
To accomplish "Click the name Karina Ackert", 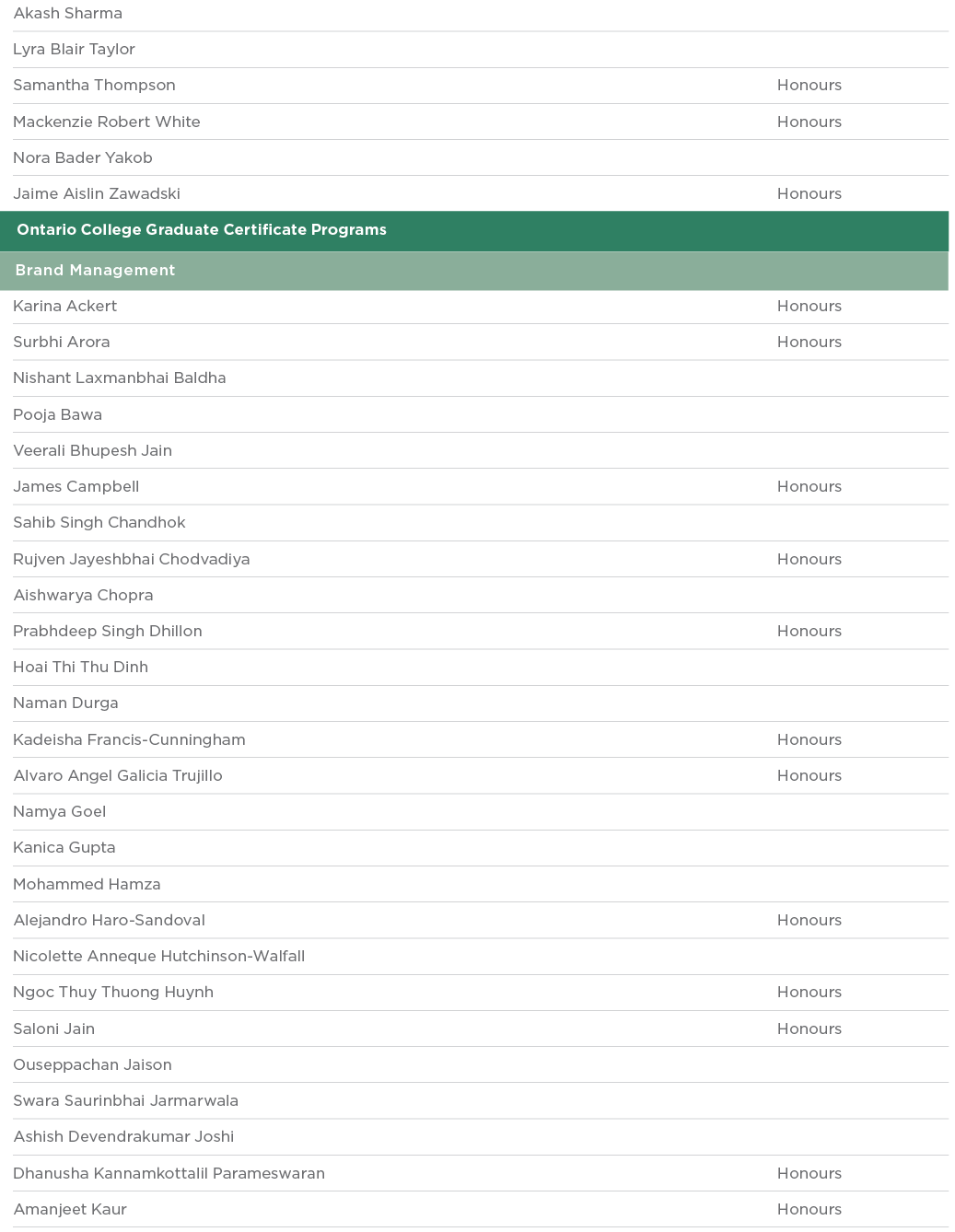I will (65, 307).
